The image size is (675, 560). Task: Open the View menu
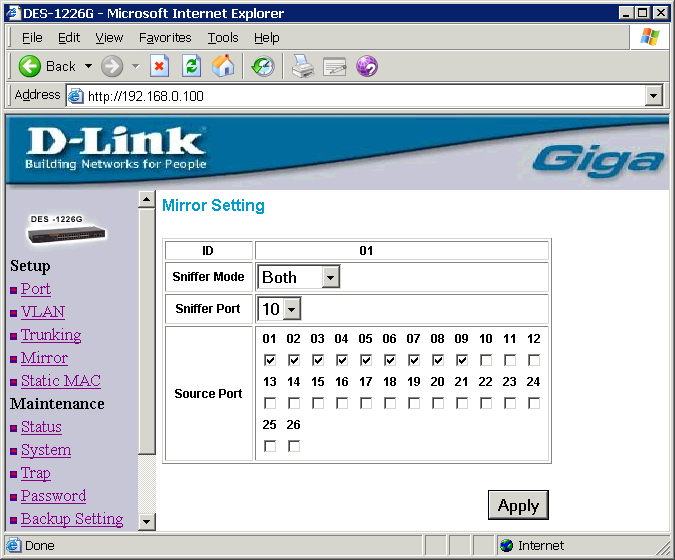pyautogui.click(x=109, y=38)
